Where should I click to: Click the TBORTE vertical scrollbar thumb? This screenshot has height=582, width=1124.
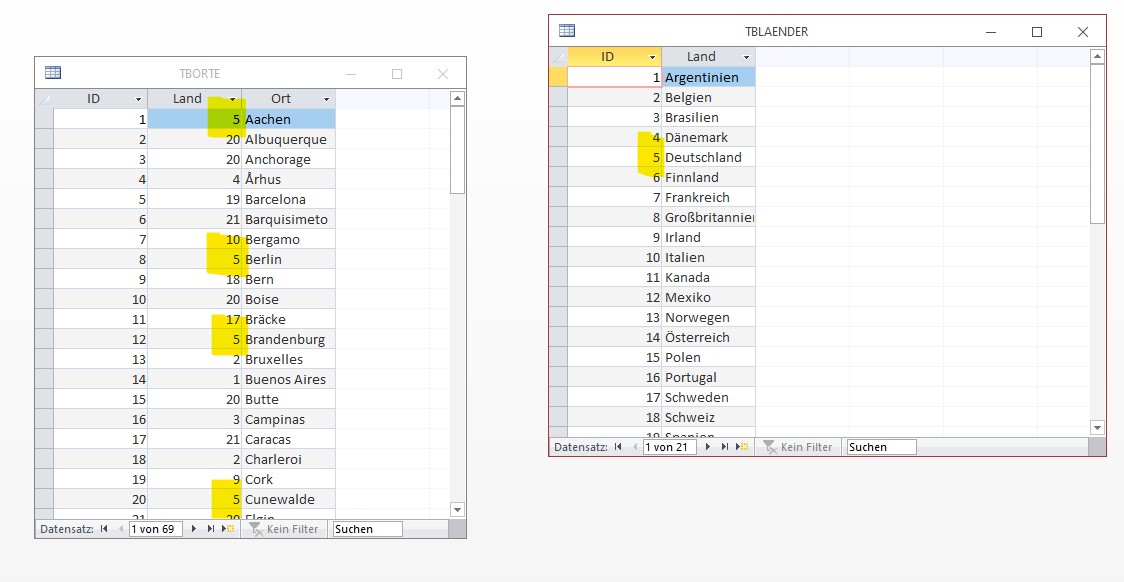click(x=457, y=150)
